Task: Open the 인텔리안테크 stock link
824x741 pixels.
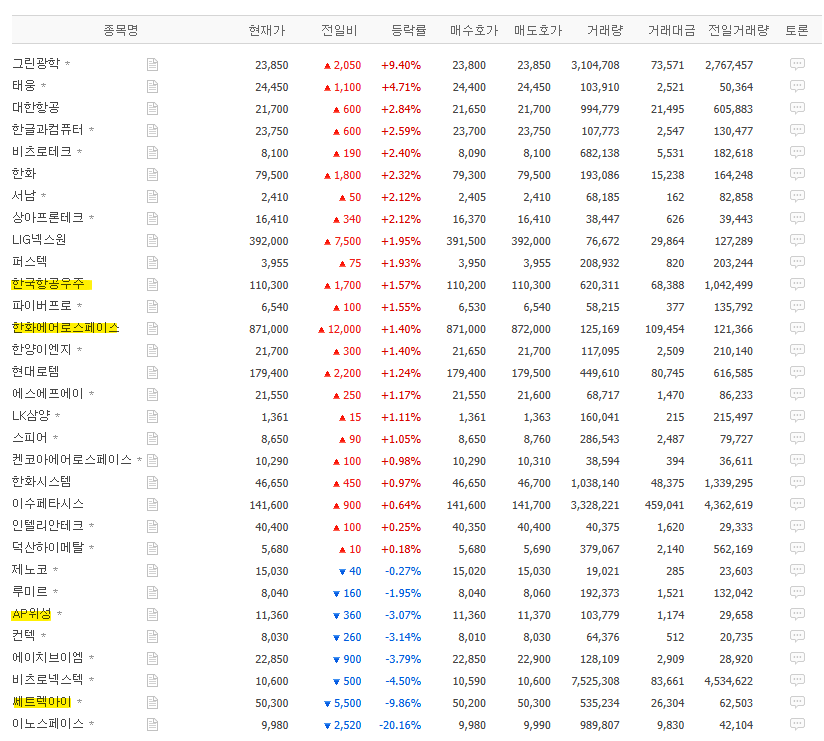Action: (48, 526)
